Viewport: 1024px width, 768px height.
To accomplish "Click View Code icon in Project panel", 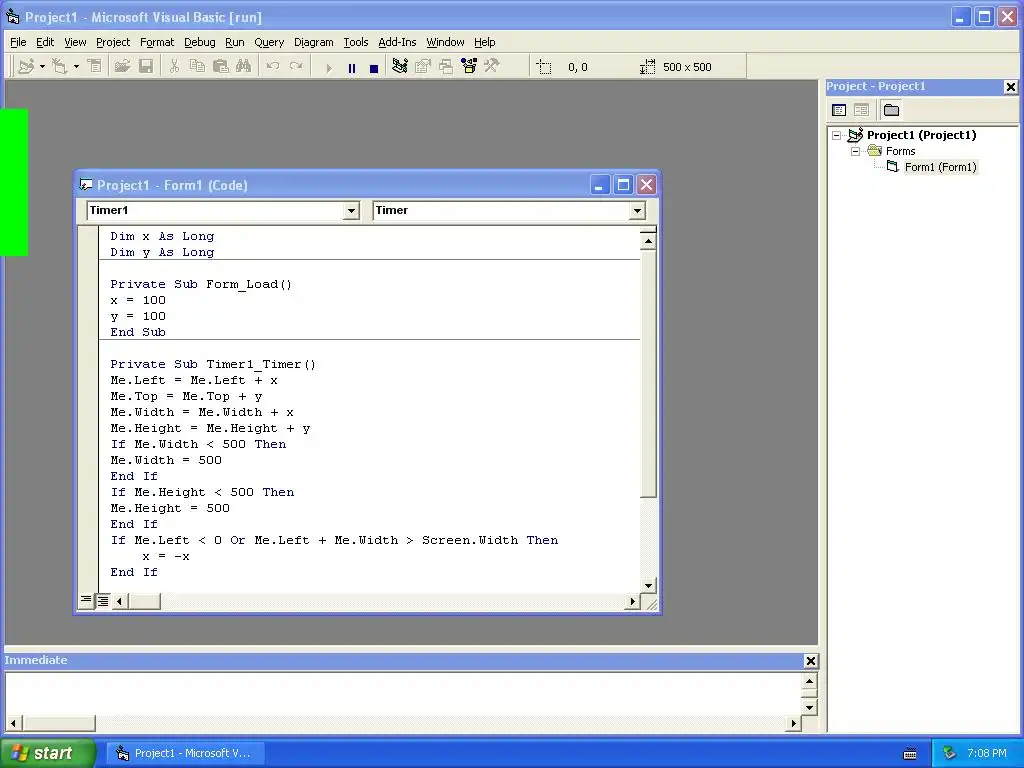I will coord(839,110).
